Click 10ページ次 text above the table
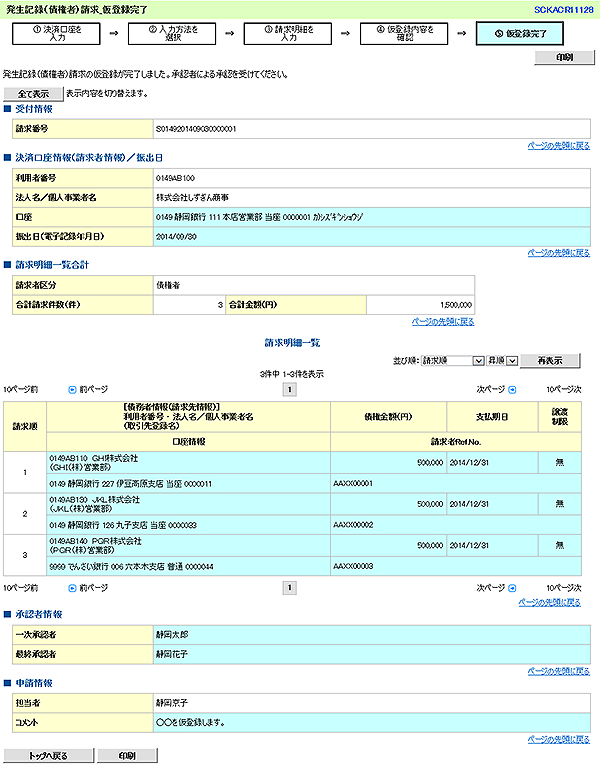 pos(564,389)
